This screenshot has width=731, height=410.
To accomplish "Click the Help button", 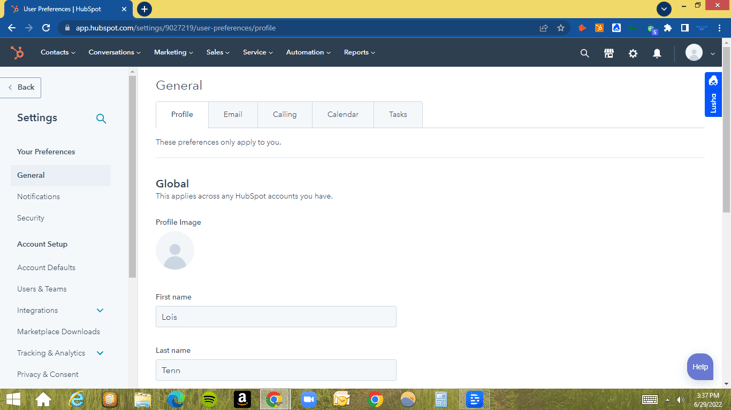I will (x=699, y=367).
